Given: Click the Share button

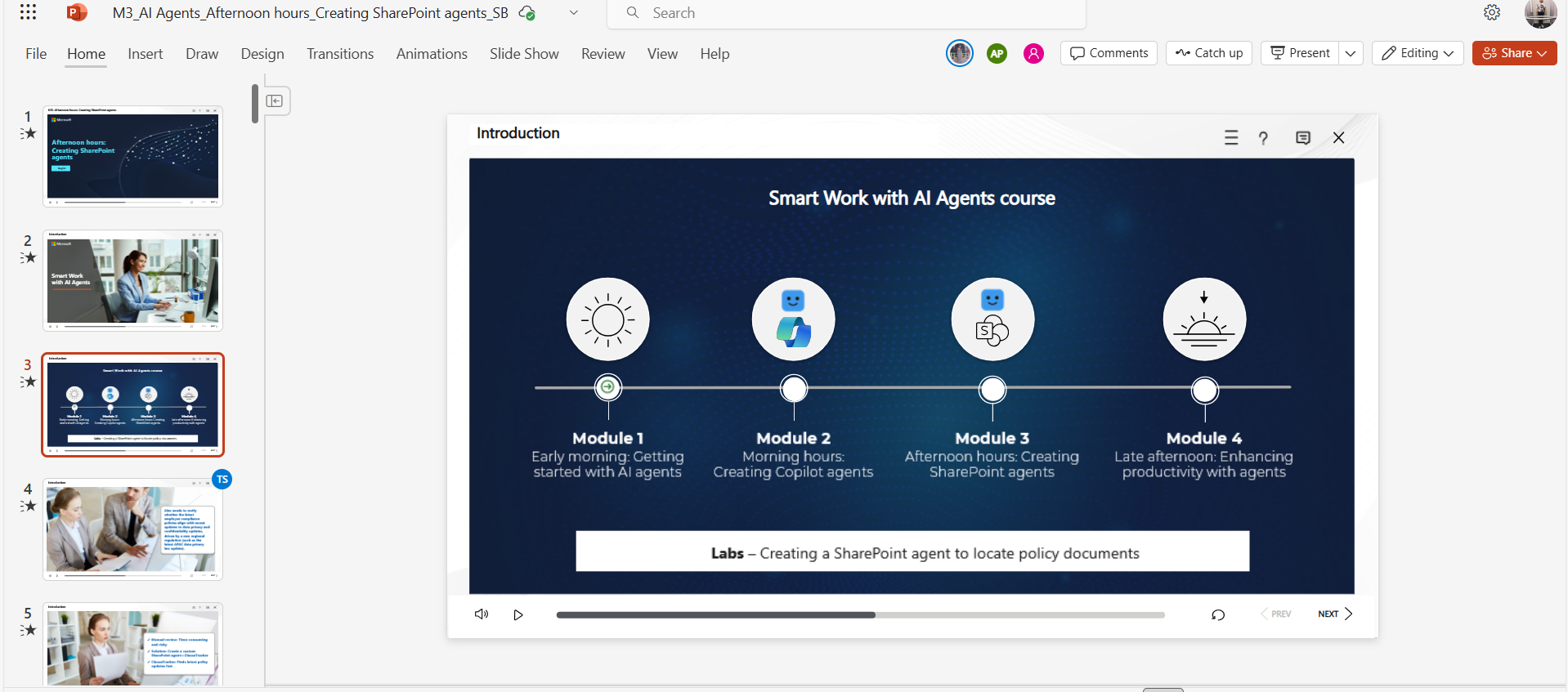Looking at the screenshot, I should (x=1514, y=53).
